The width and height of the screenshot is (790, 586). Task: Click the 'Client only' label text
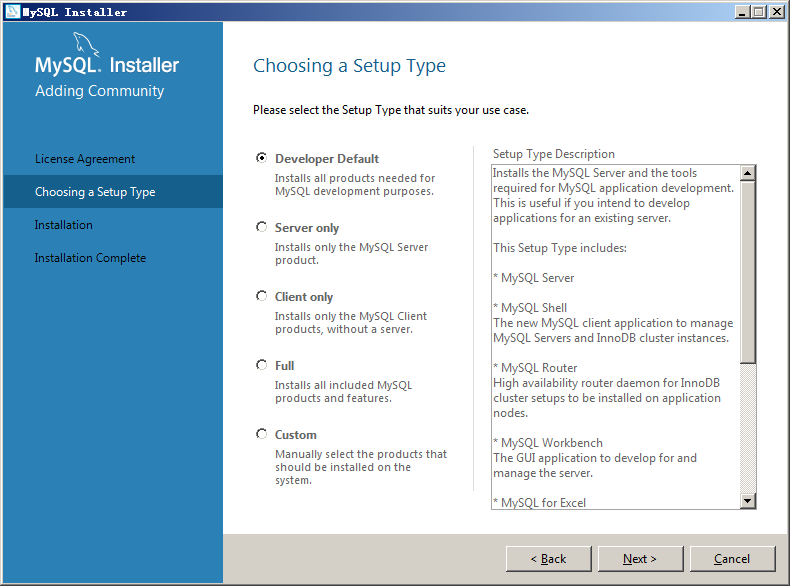[x=304, y=297]
